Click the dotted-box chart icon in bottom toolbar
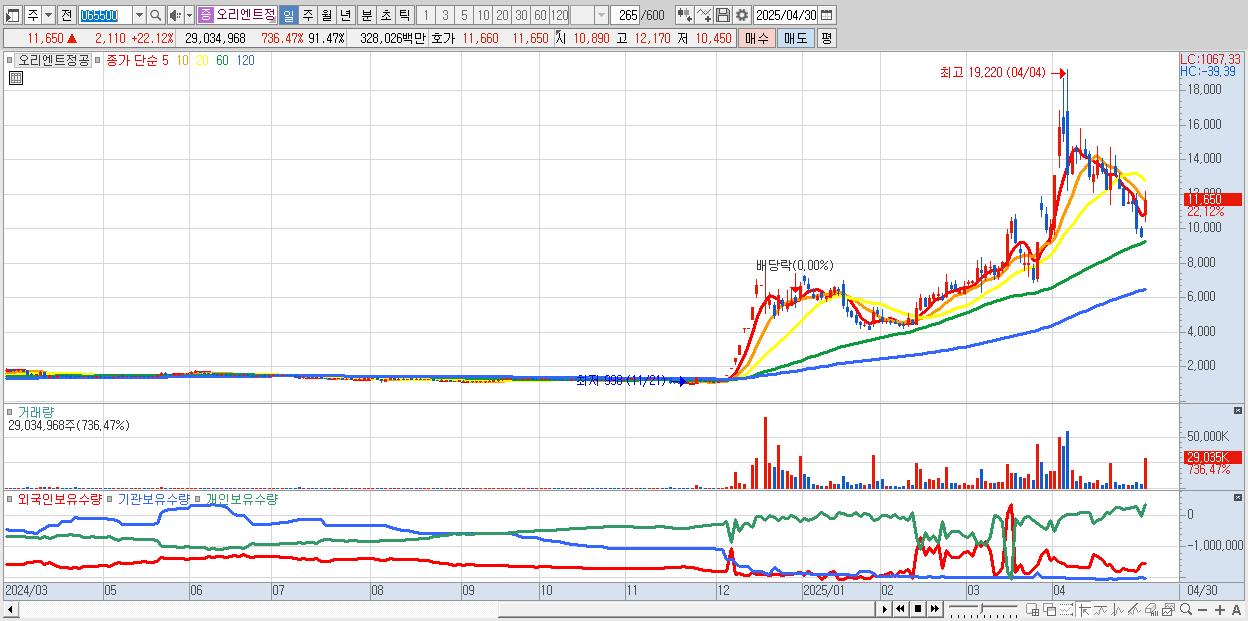 pos(1066,610)
